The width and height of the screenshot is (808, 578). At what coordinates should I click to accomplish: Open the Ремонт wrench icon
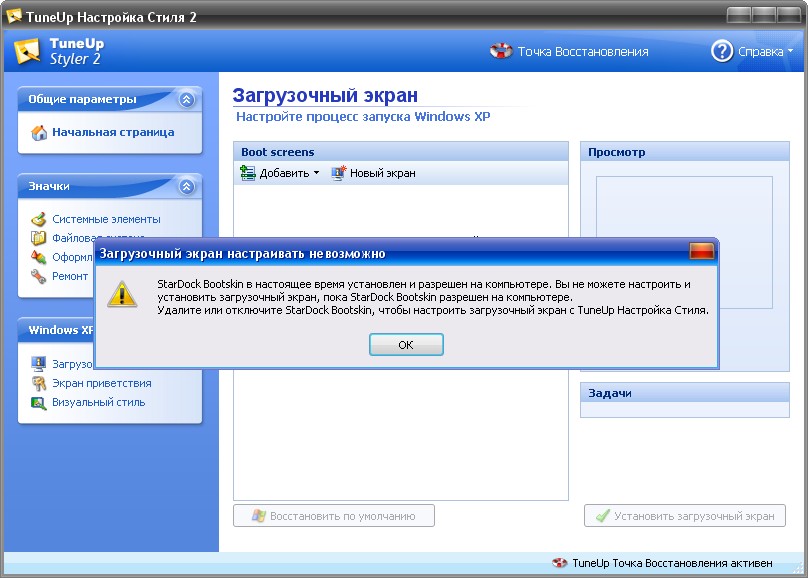pyautogui.click(x=39, y=276)
